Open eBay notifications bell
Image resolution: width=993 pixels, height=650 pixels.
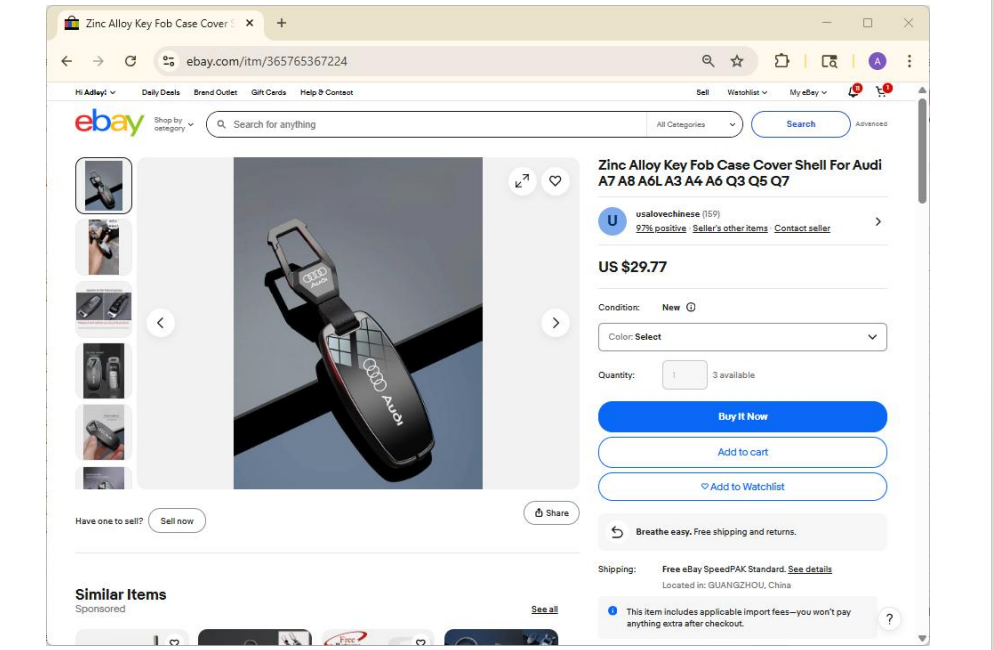(x=854, y=91)
